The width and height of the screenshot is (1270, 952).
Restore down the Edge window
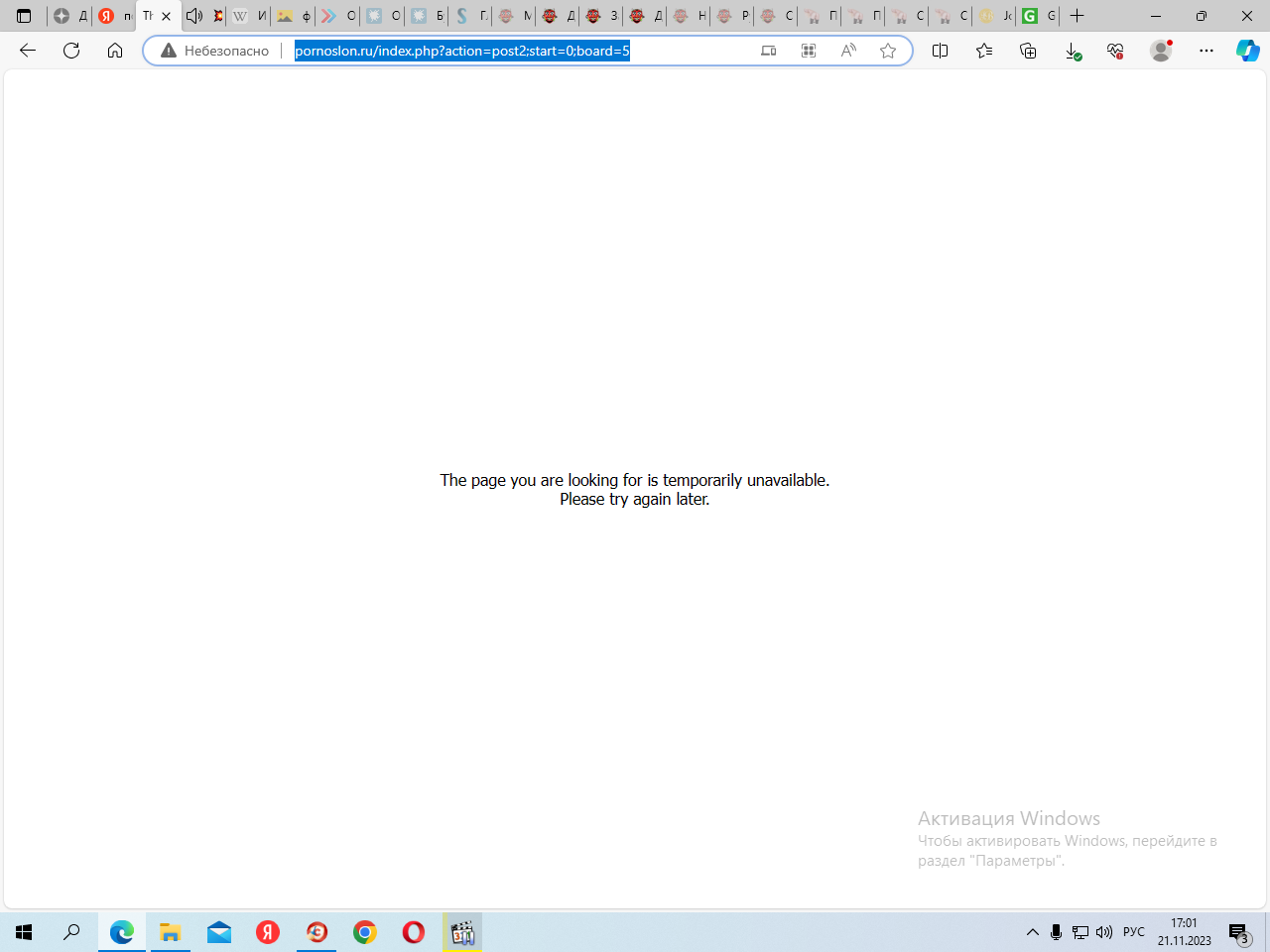pos(1202,16)
